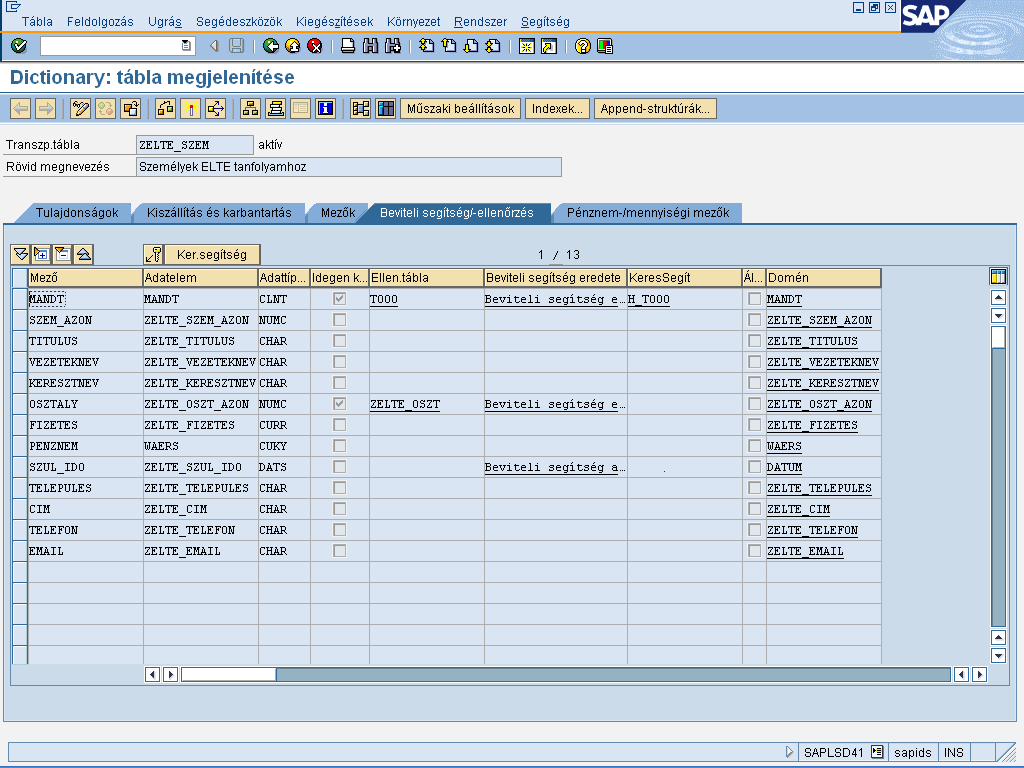Click the green Back arrow icon
Viewport: 1024px width, 768px height.
[x=270, y=46]
